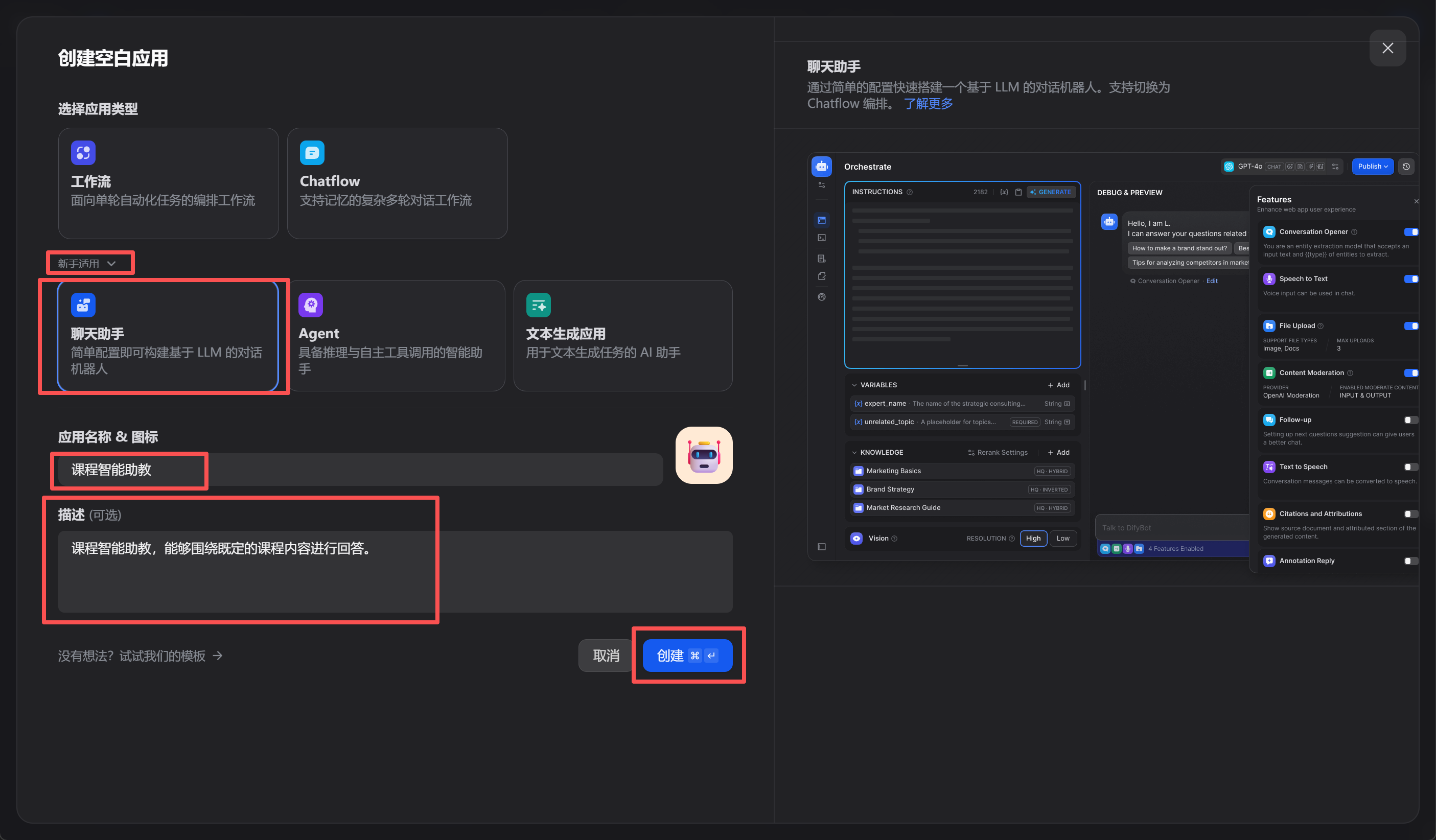
Task: Disable the Speech to Text toggle
Action: click(1411, 278)
